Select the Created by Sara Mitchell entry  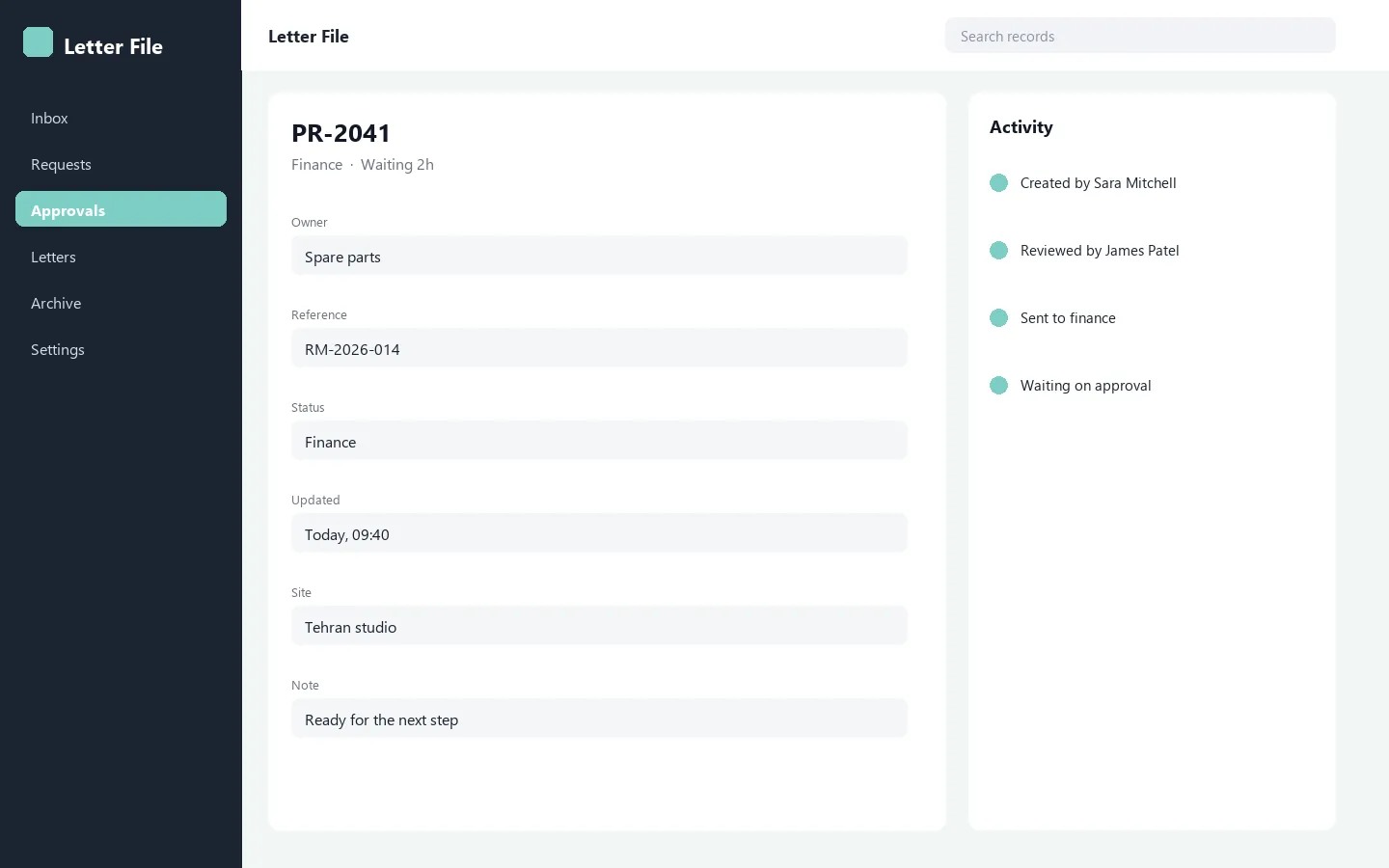tap(1098, 183)
